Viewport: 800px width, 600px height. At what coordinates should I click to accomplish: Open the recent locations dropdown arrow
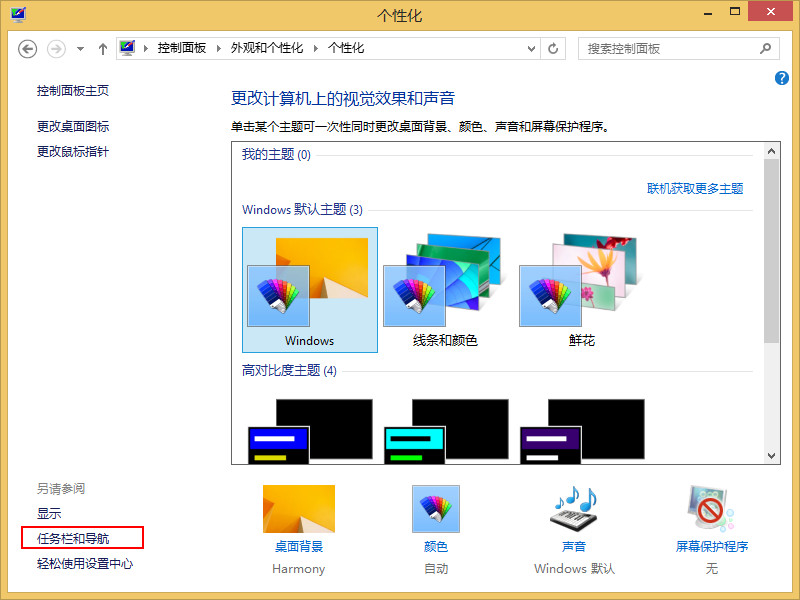(80, 49)
